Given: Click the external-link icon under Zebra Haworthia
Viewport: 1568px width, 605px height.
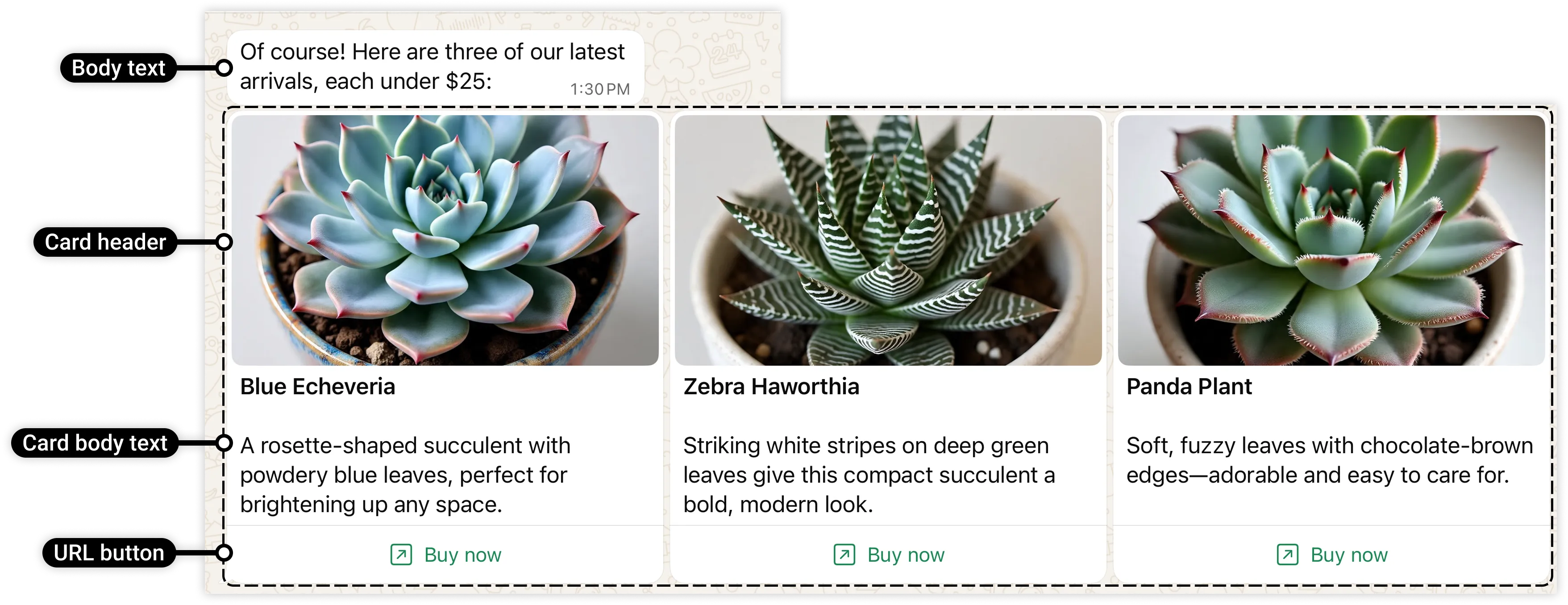Looking at the screenshot, I should [x=844, y=555].
